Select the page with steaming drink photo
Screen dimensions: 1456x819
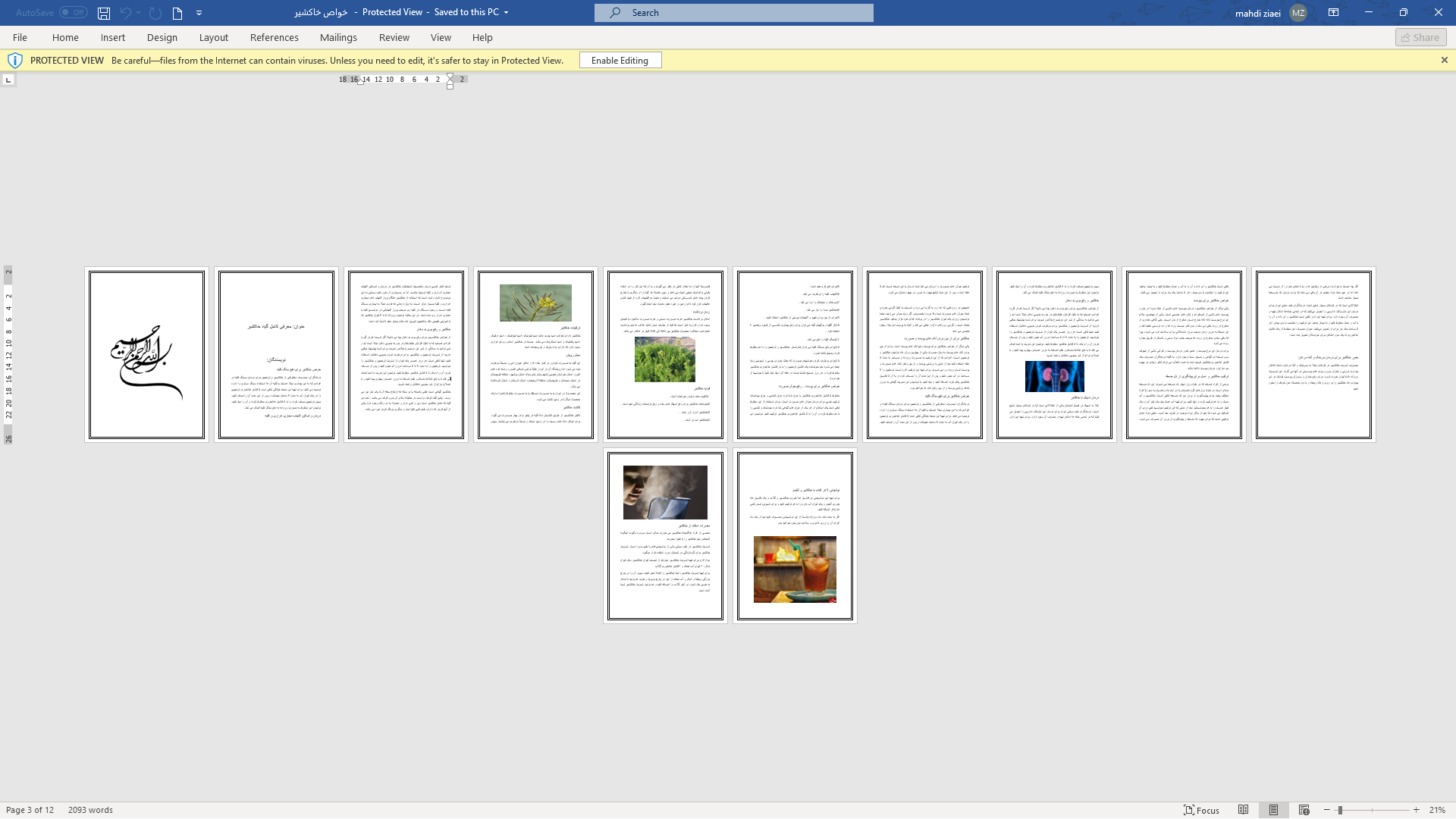tap(665, 536)
